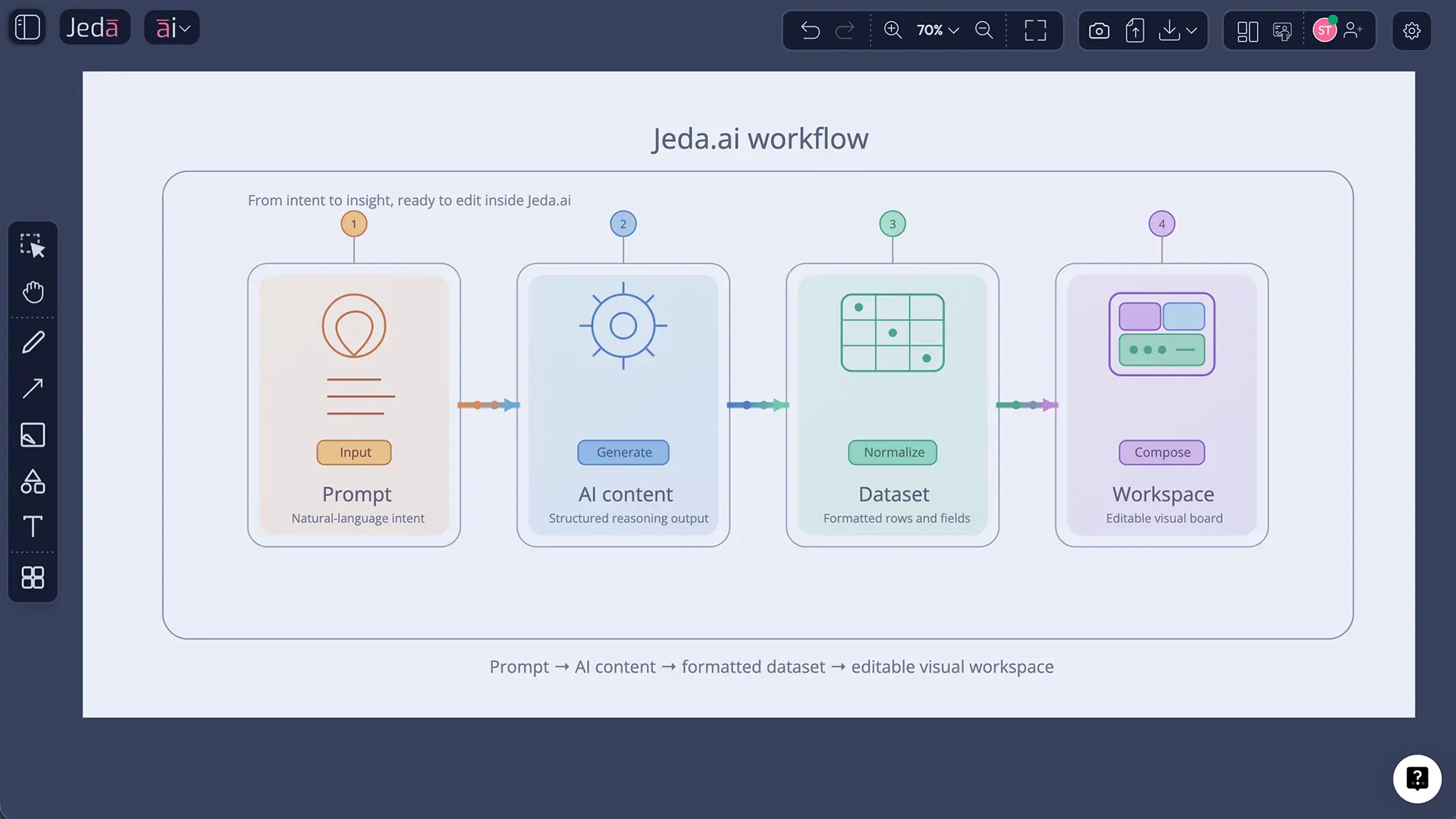
Task: Open settings with the gear icon
Action: click(1411, 30)
